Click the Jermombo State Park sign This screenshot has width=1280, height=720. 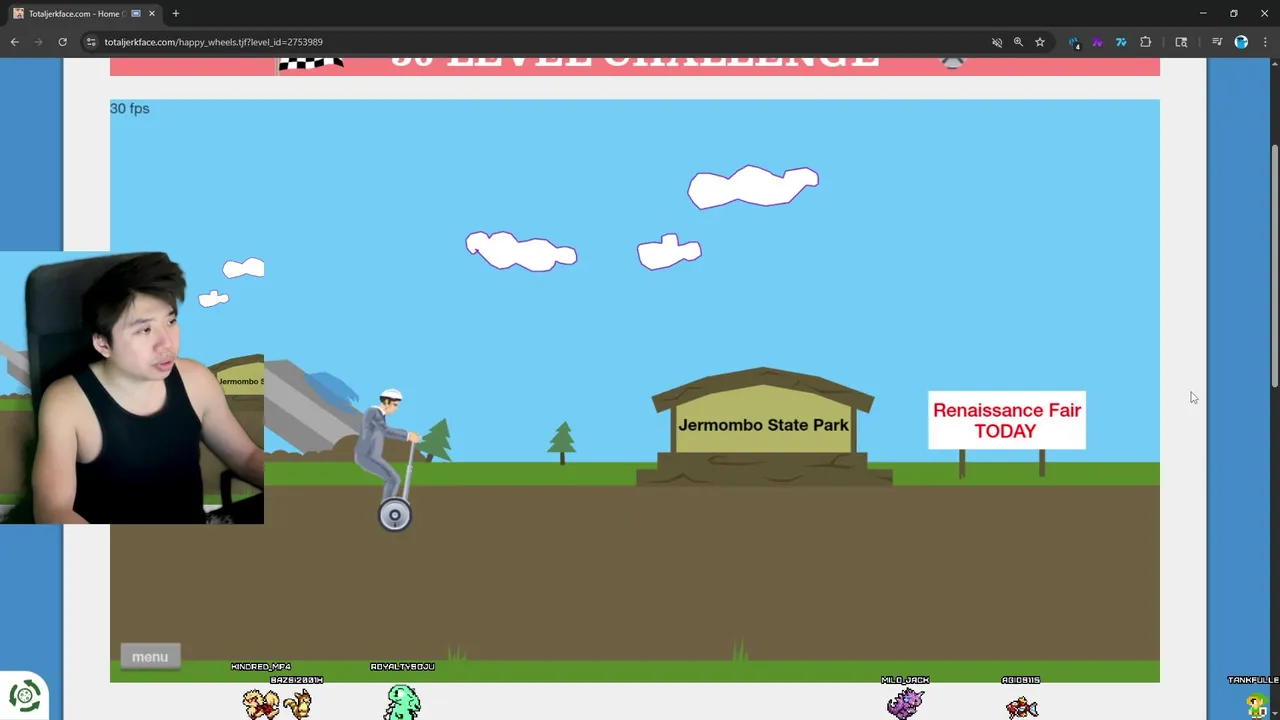point(763,426)
